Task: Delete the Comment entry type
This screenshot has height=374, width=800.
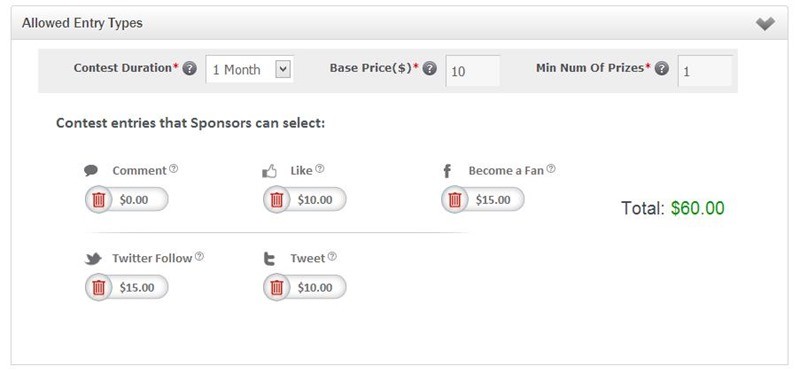Action: pos(98,200)
